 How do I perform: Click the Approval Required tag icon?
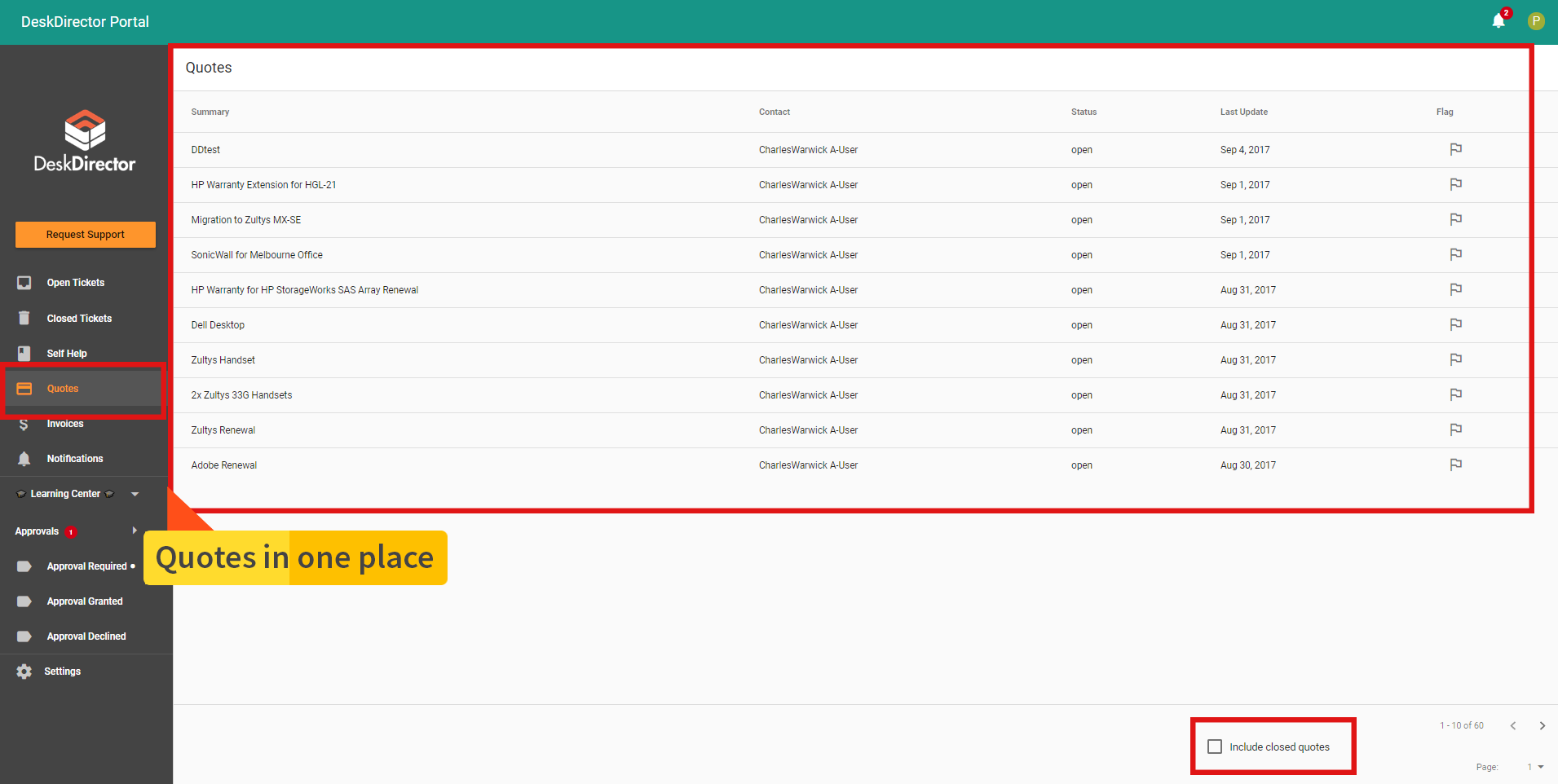pyautogui.click(x=24, y=566)
